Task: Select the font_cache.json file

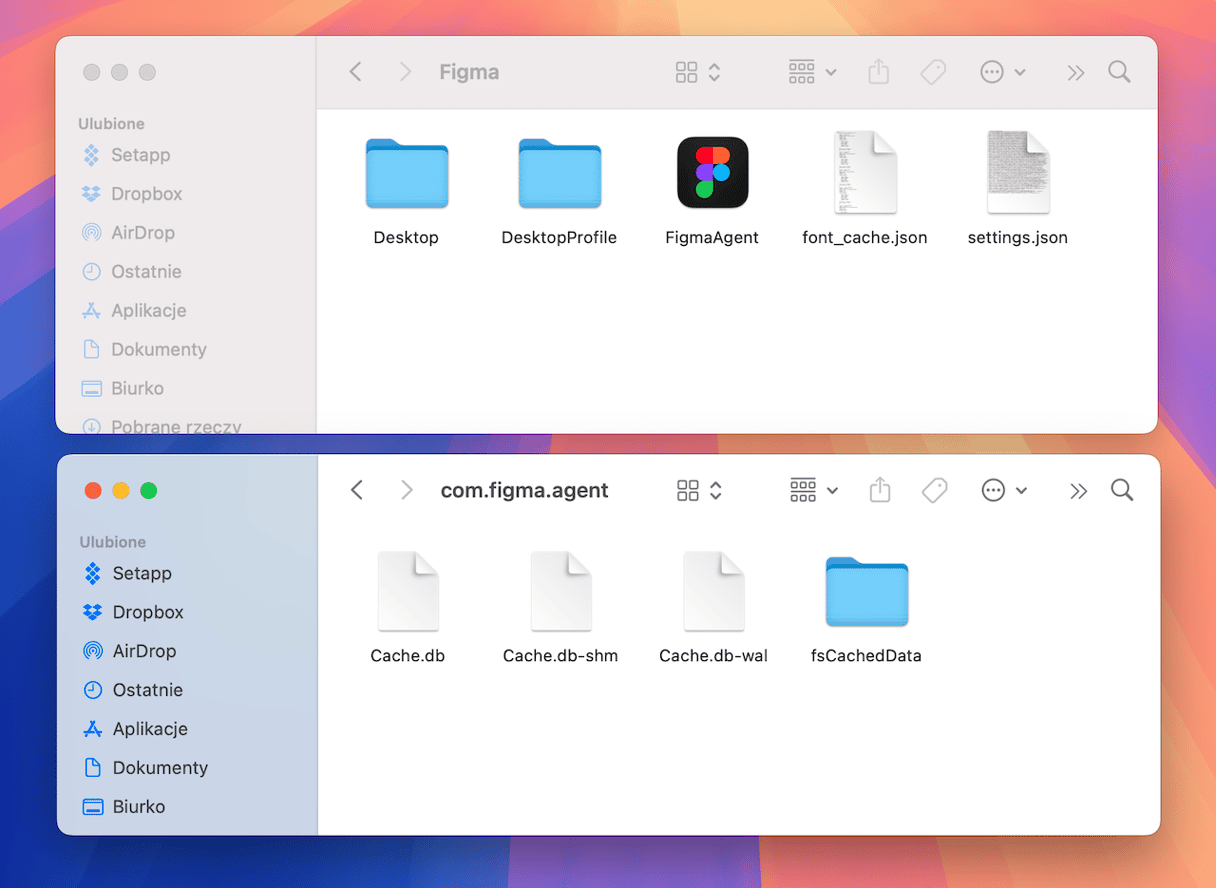Action: coord(865,173)
